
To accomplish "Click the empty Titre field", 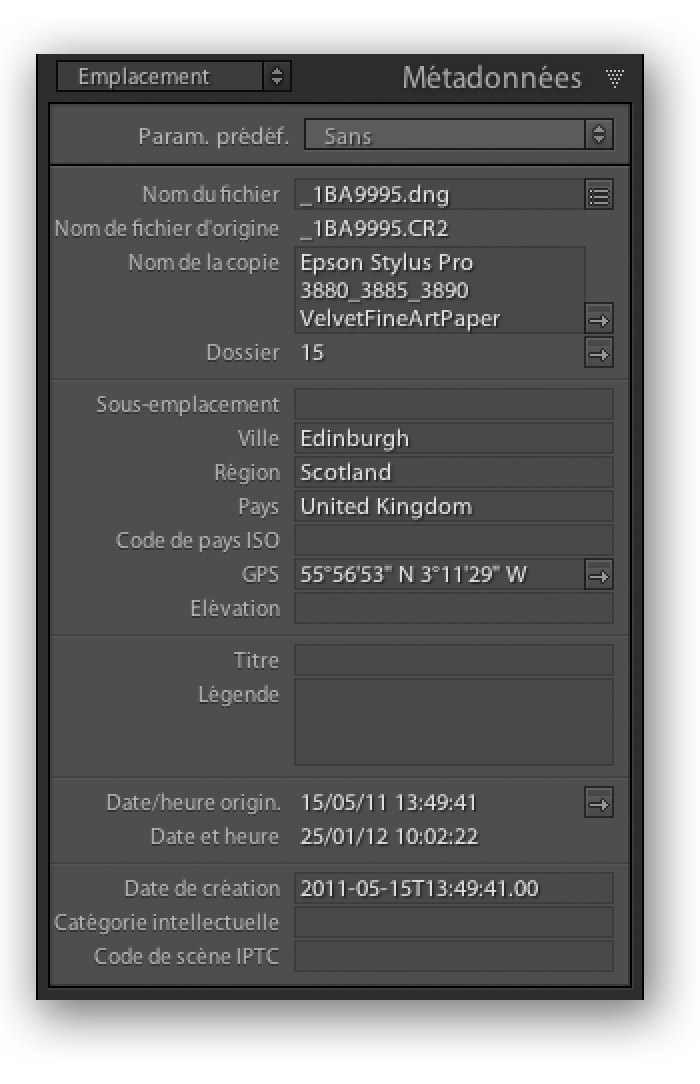I will pyautogui.click(x=454, y=660).
